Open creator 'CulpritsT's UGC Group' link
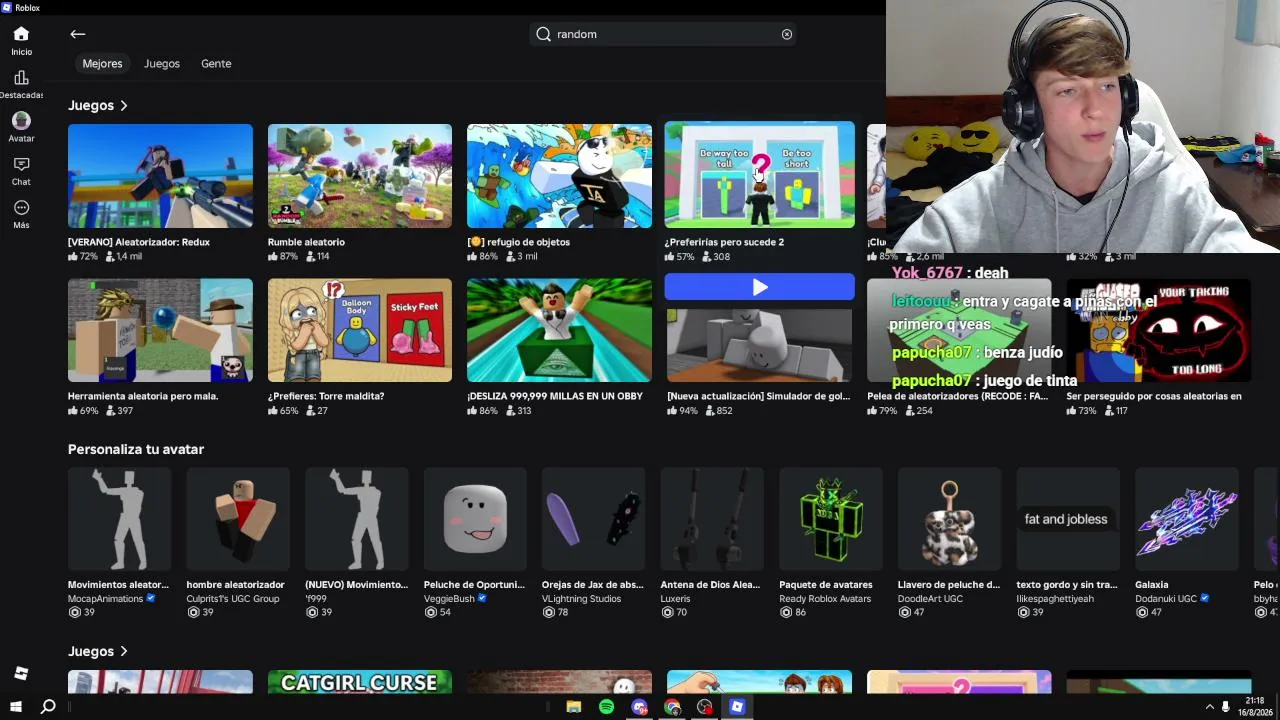The width and height of the screenshot is (1280, 720). tap(233, 599)
